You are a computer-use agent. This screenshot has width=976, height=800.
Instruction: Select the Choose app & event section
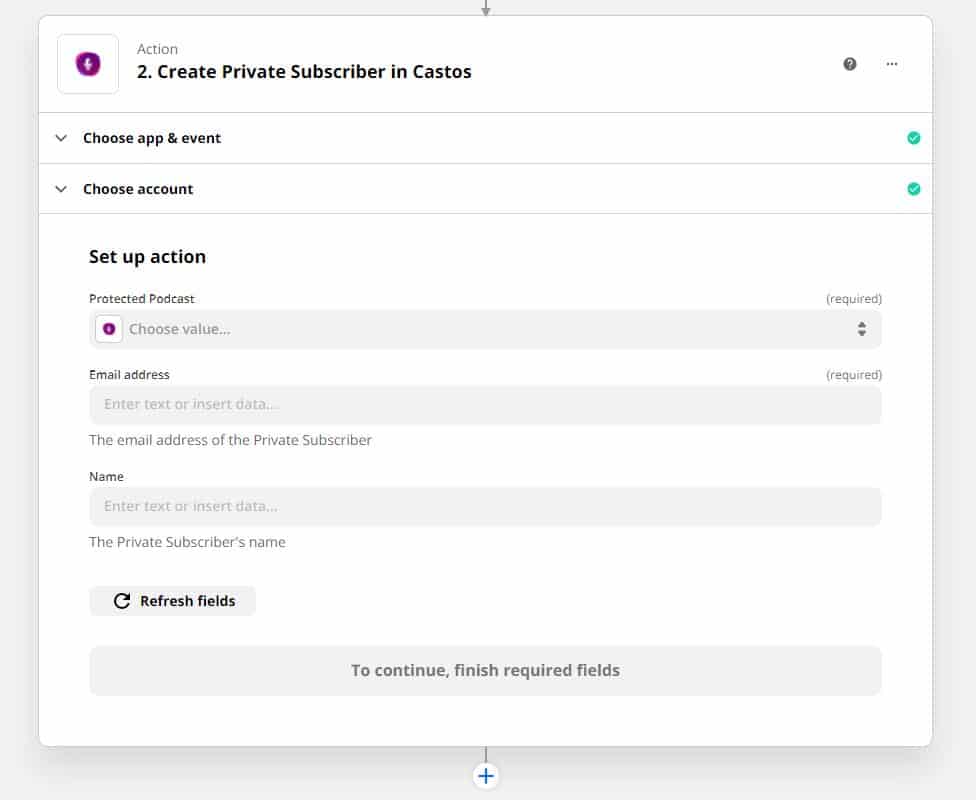tap(486, 138)
